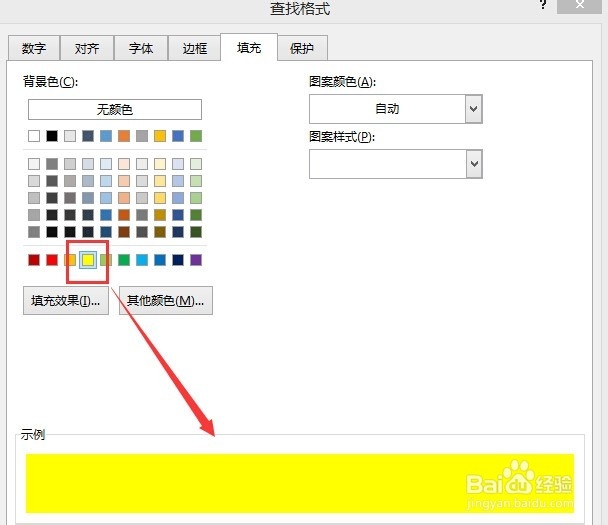Expand the 图案颜色 dropdown arrow
Viewport: 608px width, 525px height.
(x=473, y=109)
